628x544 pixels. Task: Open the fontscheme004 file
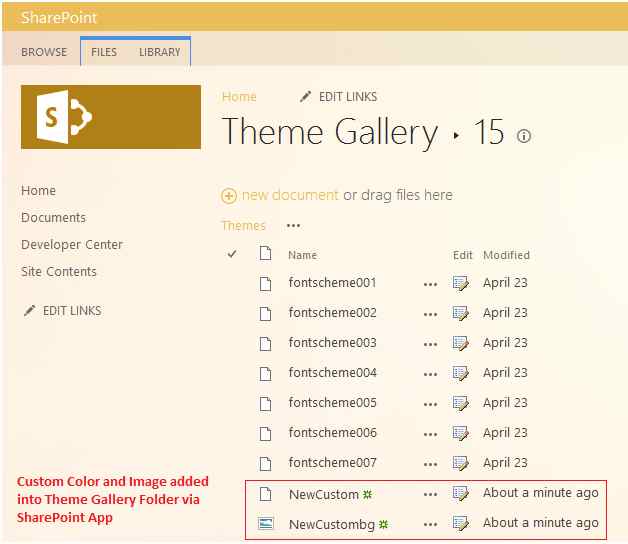(x=332, y=373)
